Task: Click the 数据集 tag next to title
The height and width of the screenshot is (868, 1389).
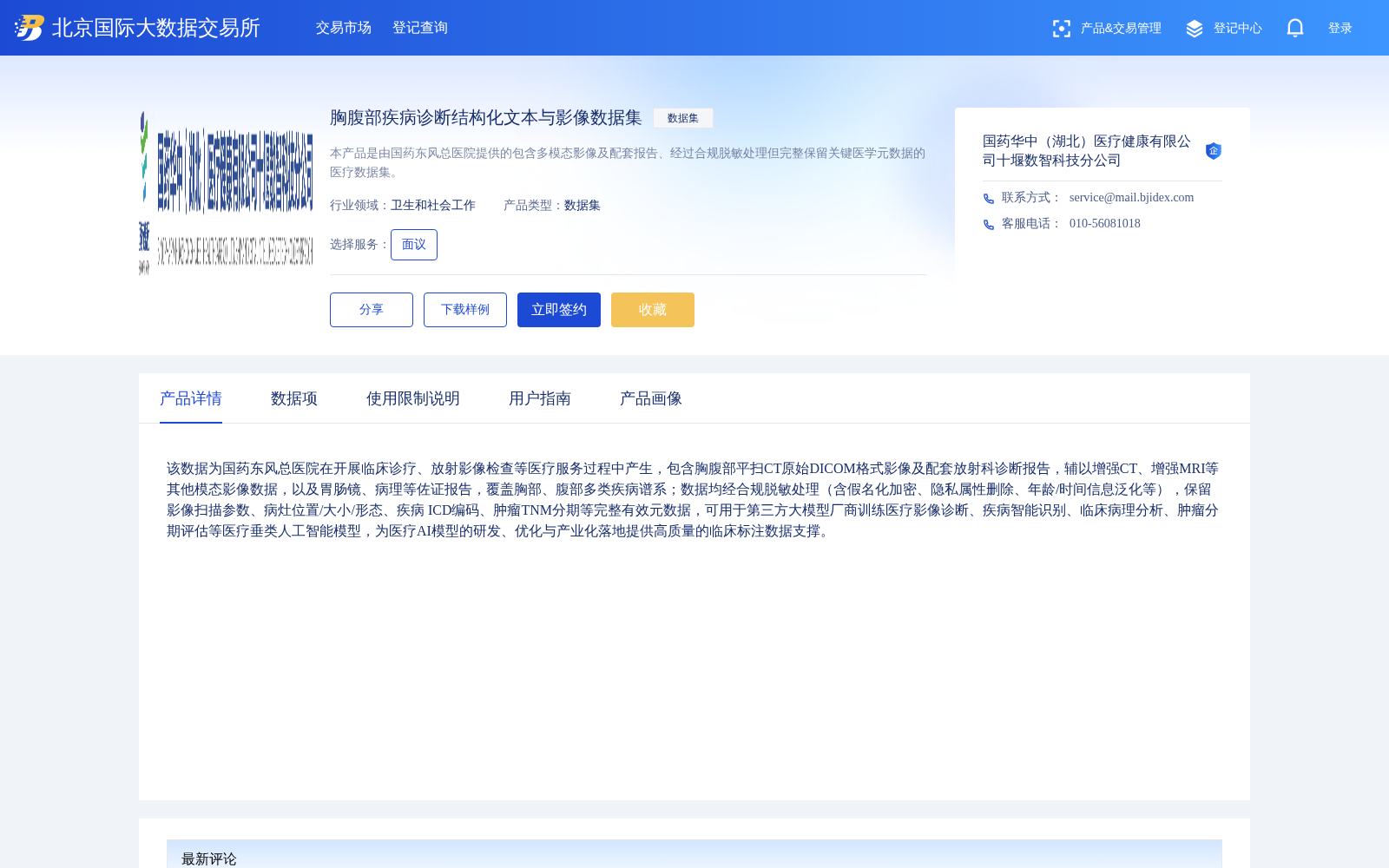Action: coord(683,118)
